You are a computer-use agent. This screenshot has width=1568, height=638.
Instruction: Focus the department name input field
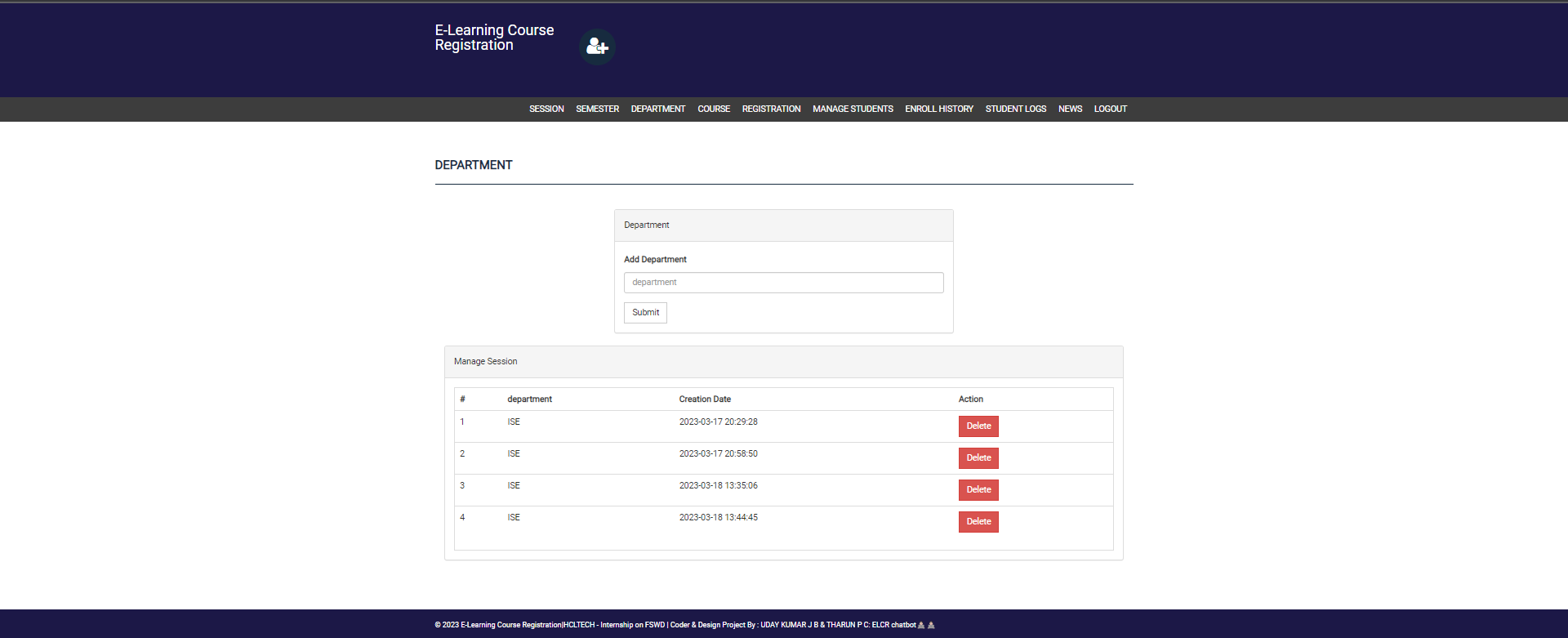click(784, 283)
